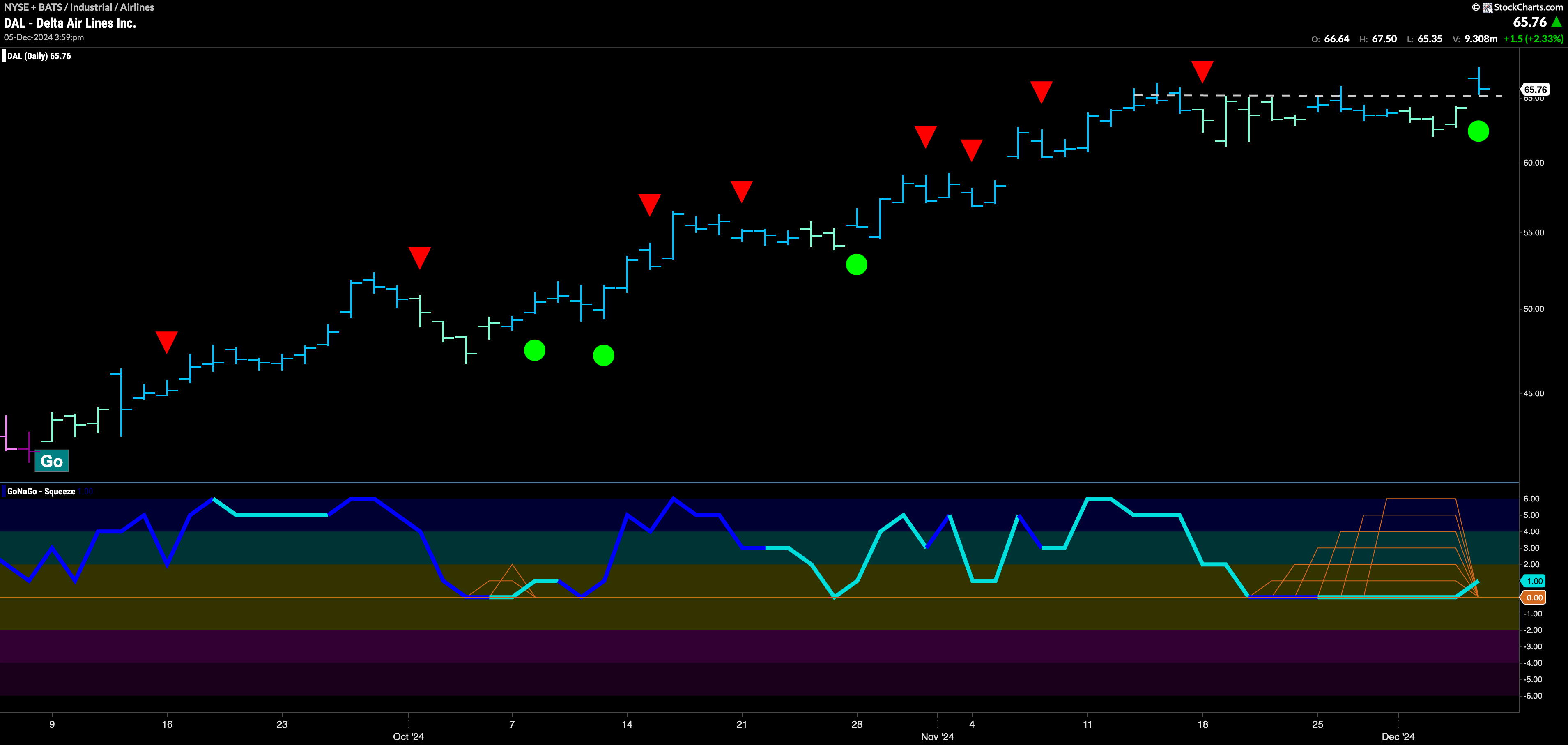
Task: Click the DAL - Delta Air Lines Inc. title
Action: point(70,23)
